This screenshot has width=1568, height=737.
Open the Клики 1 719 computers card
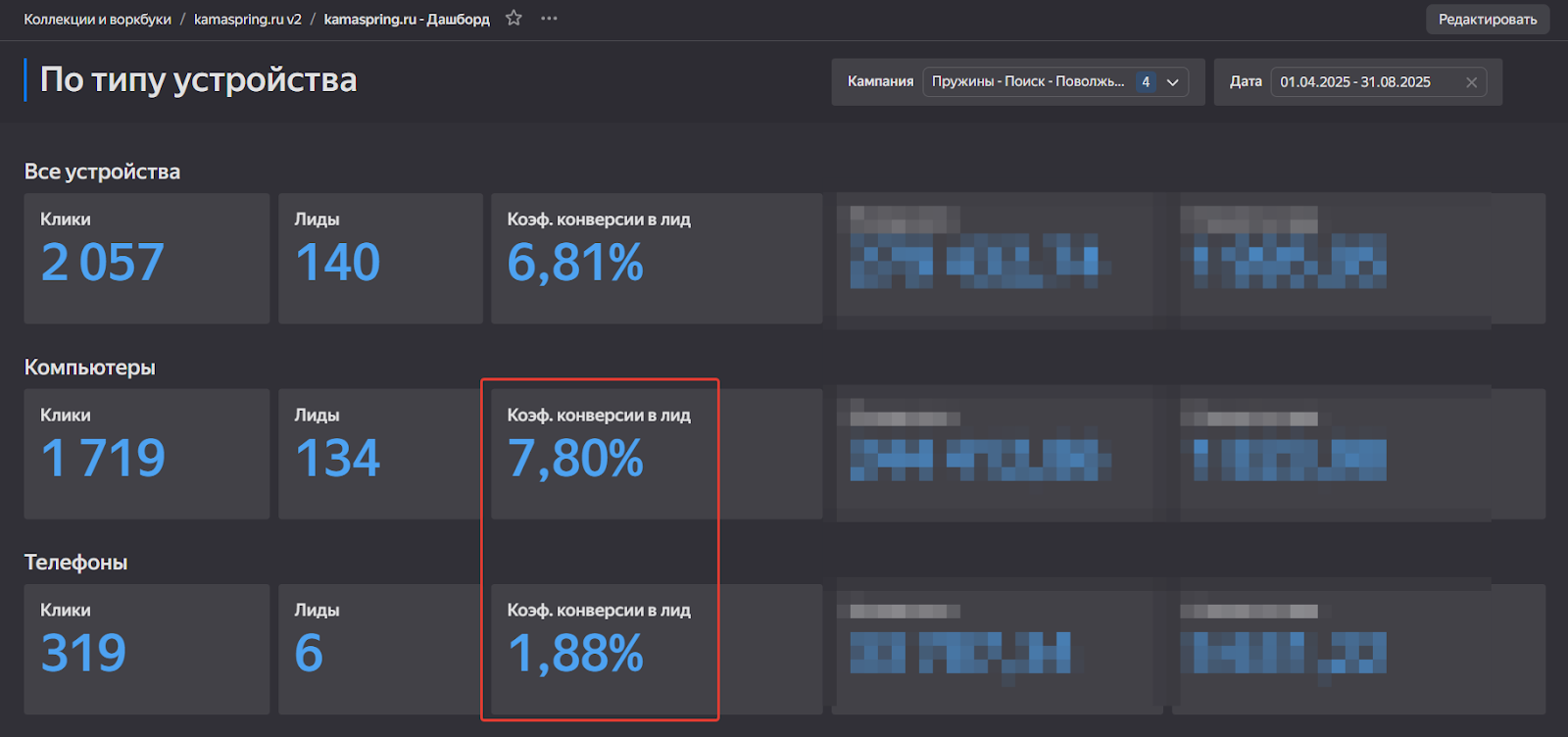pyautogui.click(x=146, y=454)
